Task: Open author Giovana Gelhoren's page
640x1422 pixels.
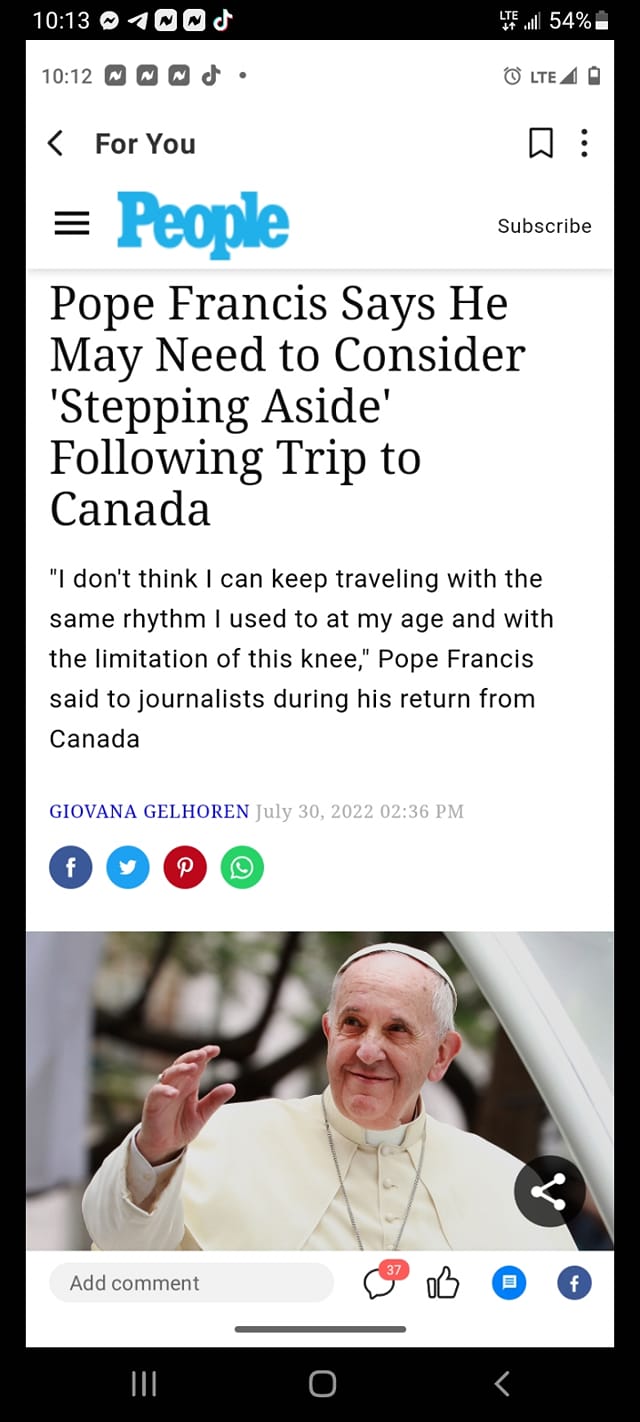Action: [149, 811]
